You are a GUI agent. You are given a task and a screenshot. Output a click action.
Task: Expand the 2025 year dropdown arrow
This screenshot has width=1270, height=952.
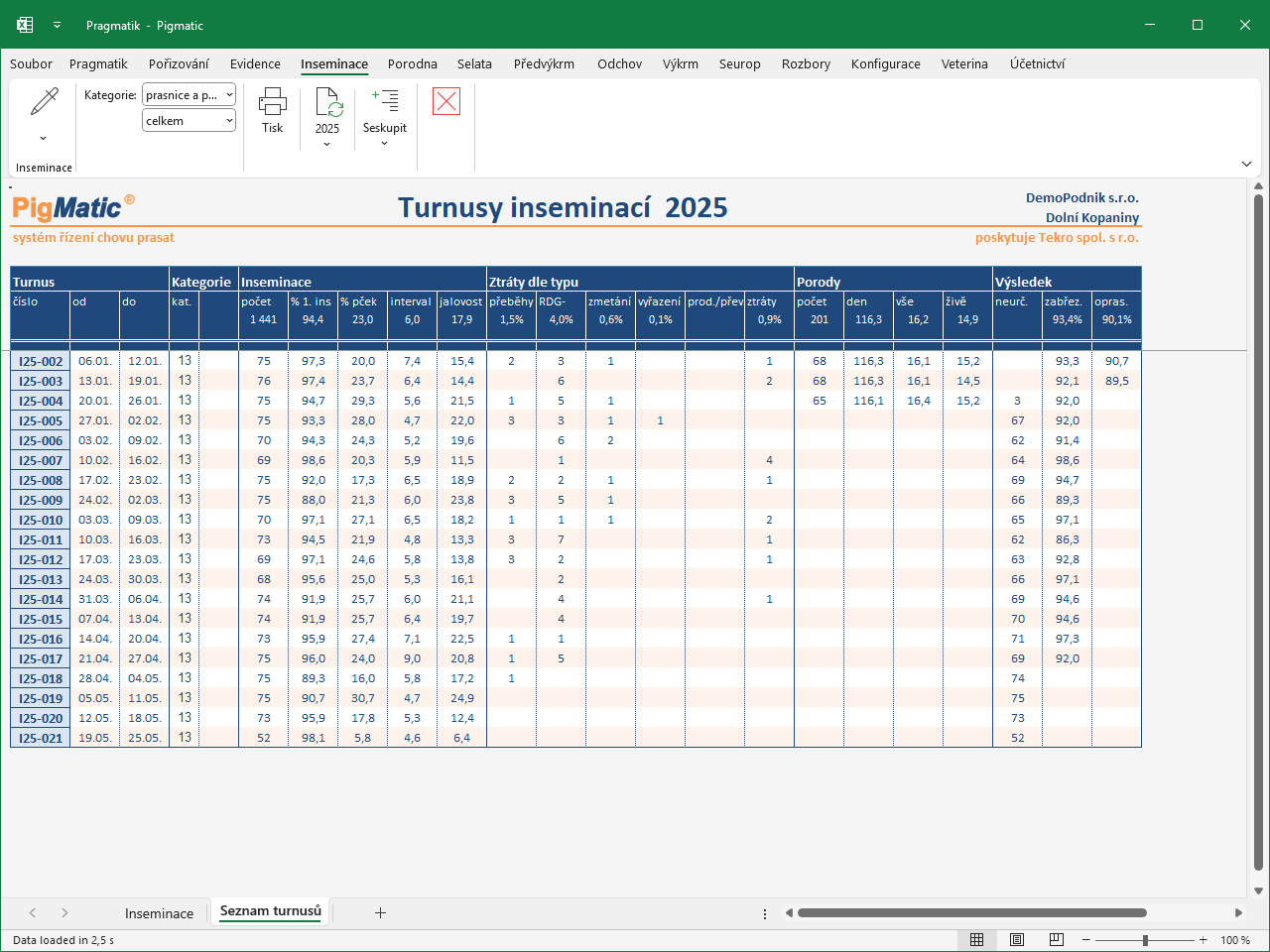click(x=327, y=145)
